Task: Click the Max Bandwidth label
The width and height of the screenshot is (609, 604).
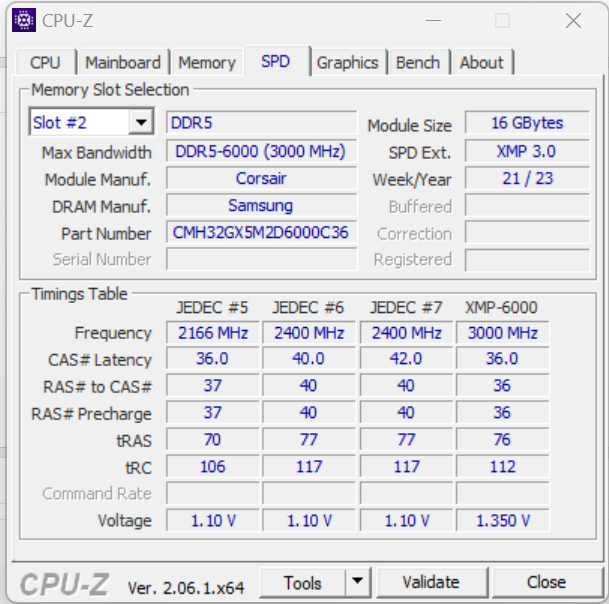Action: pos(96,152)
